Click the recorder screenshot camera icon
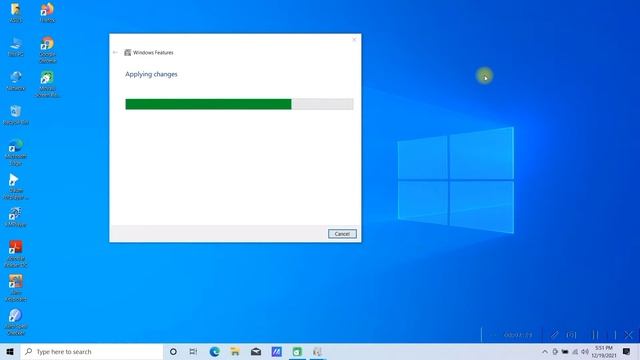The height and width of the screenshot is (360, 640). coord(571,335)
